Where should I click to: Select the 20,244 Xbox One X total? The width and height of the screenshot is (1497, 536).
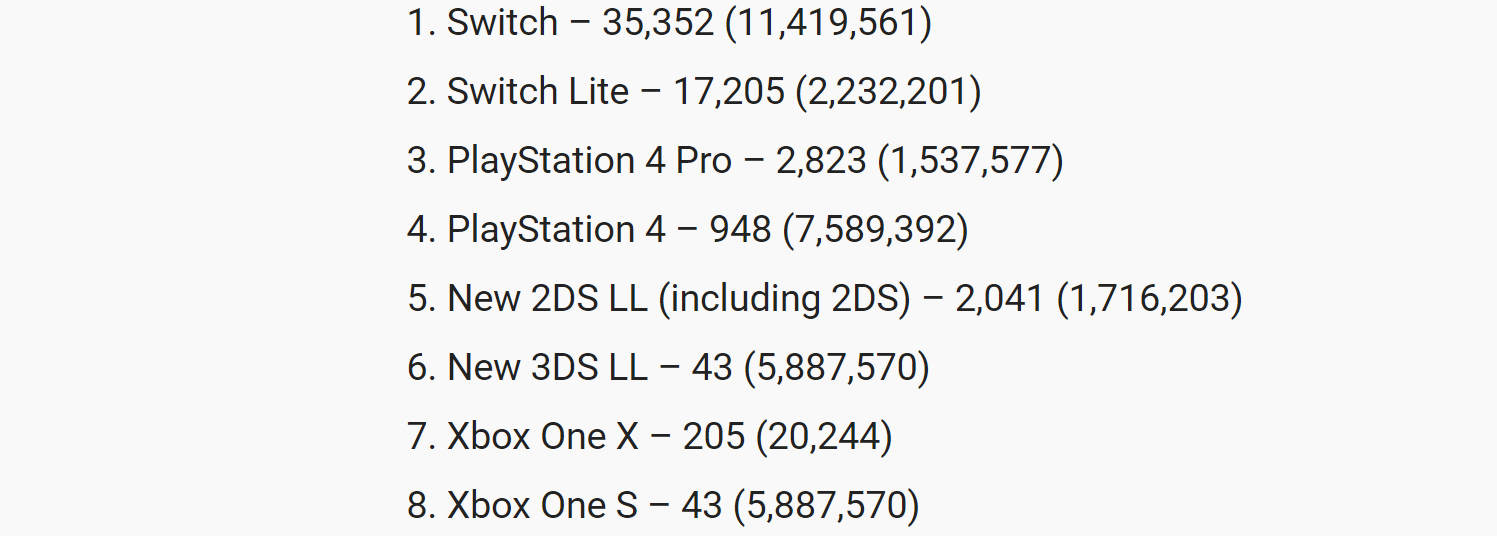pos(825,436)
